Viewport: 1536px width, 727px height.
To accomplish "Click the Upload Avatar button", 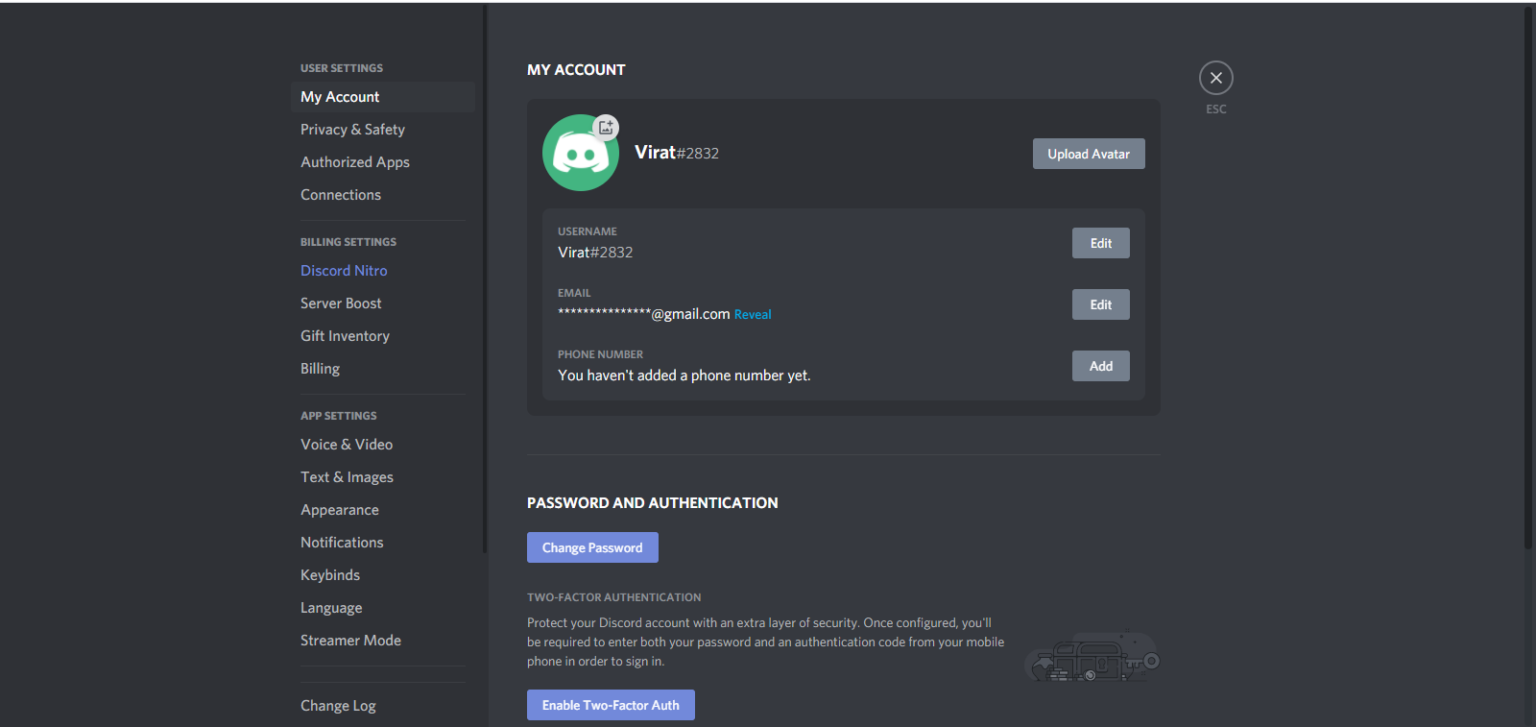I will 1088,153.
